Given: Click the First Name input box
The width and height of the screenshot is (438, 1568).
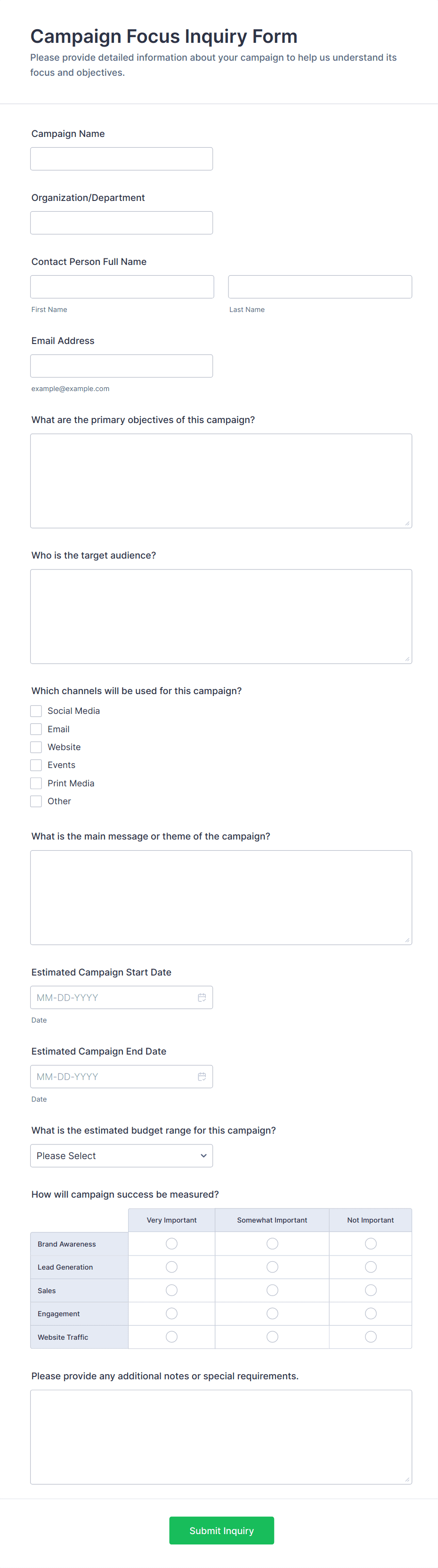Looking at the screenshot, I should click(122, 286).
